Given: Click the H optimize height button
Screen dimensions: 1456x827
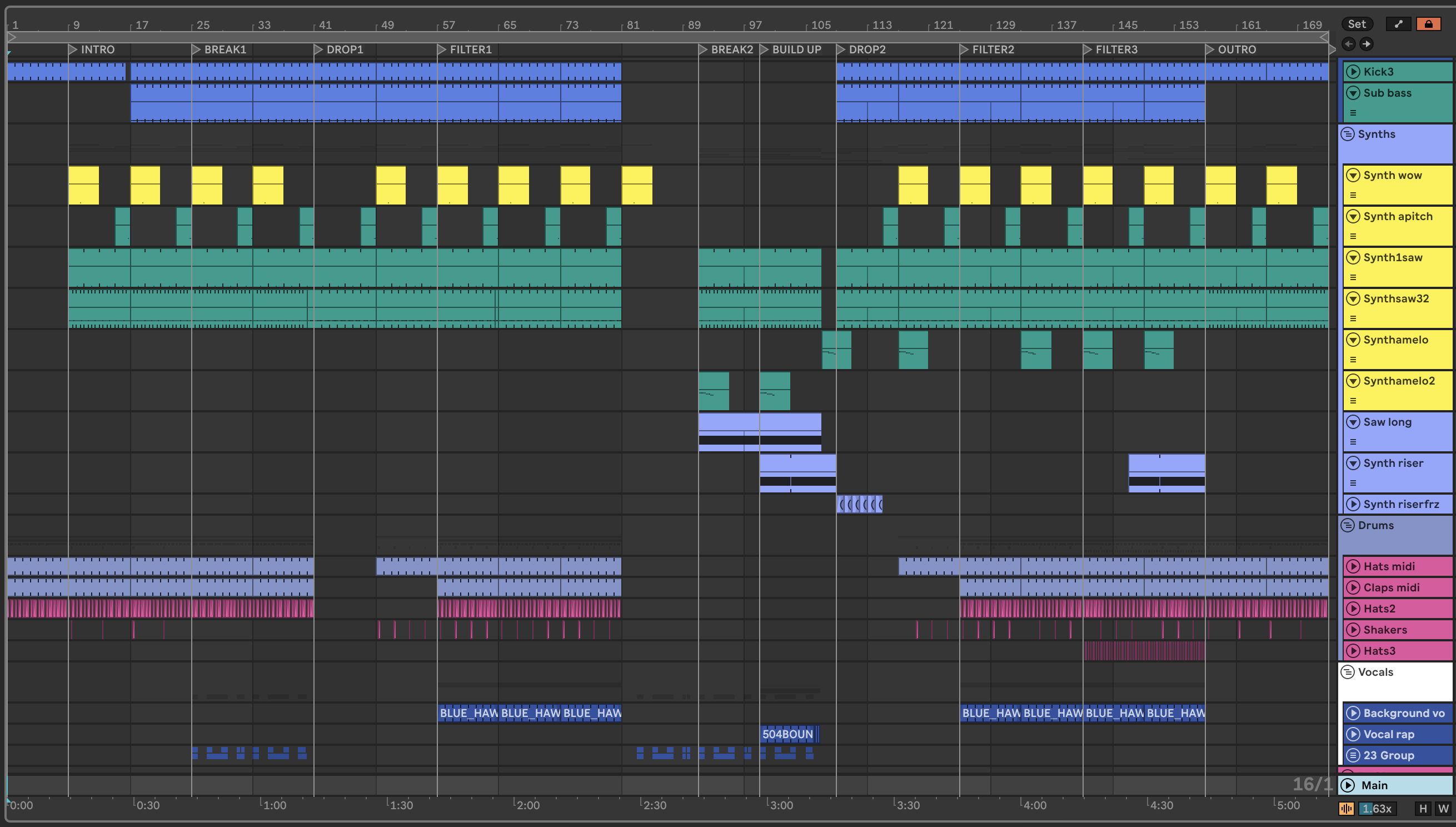Looking at the screenshot, I should (x=1423, y=809).
